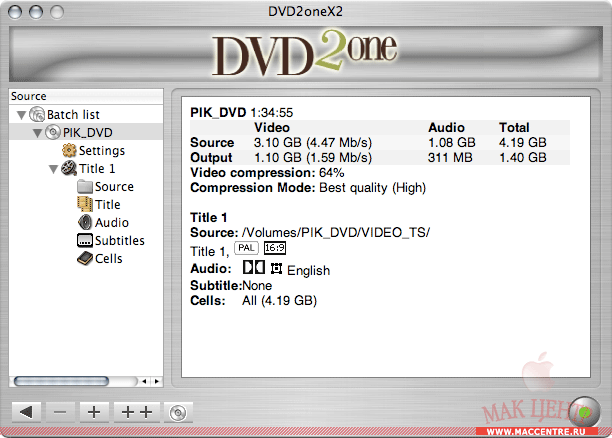The image size is (612, 438).
Task: Select the Title 1 tree row
Action: click(x=97, y=169)
